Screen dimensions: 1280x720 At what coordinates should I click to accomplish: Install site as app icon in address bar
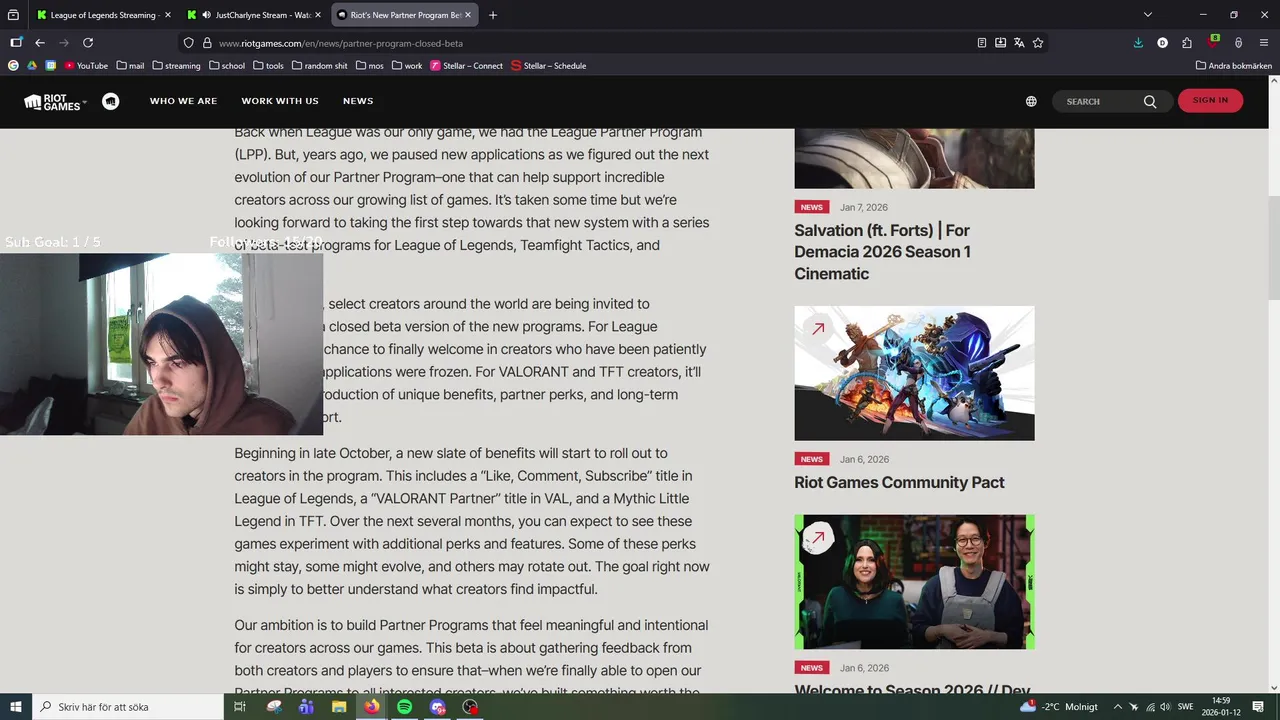1000,43
